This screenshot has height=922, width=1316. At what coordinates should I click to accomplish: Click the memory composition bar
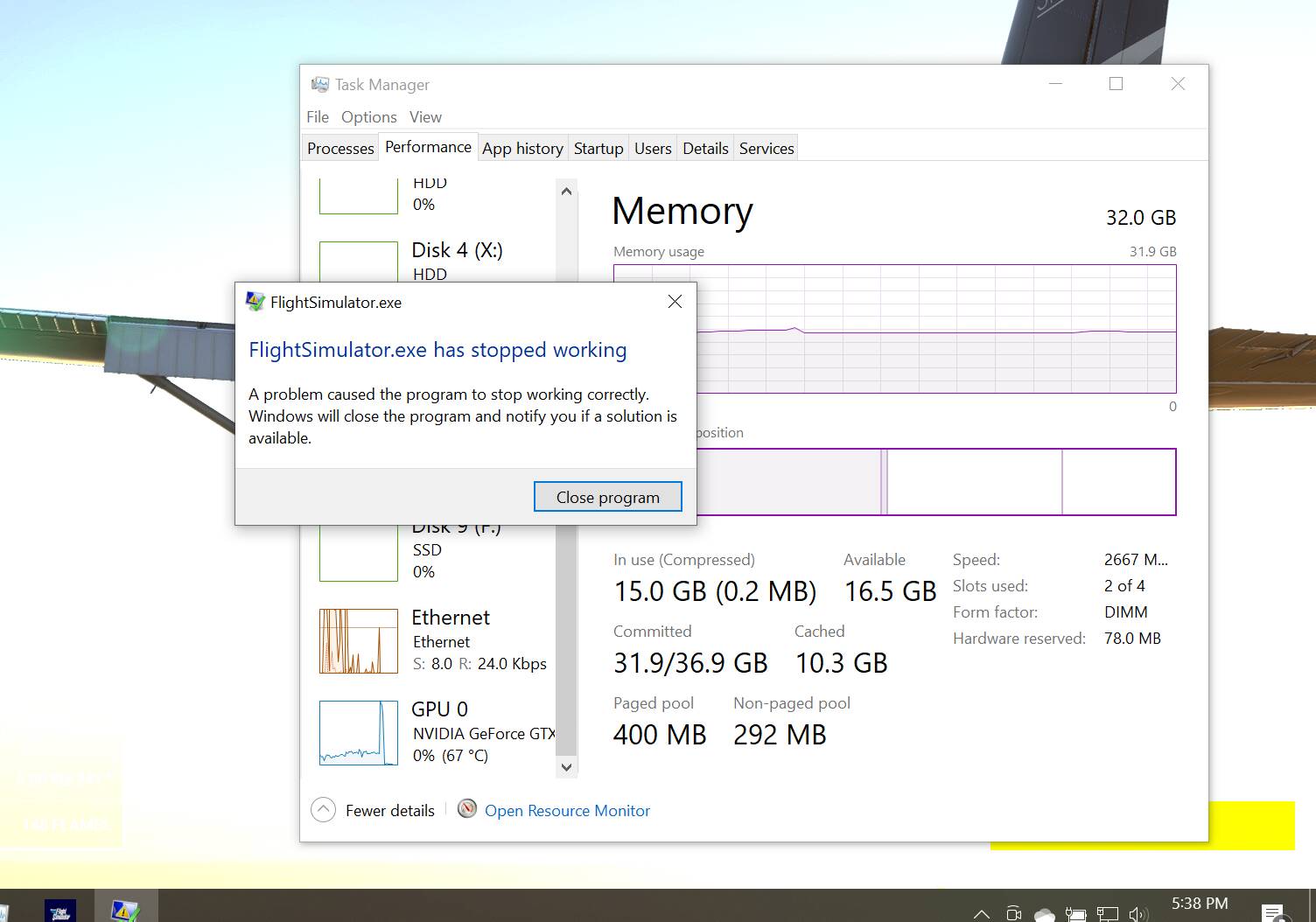point(936,482)
